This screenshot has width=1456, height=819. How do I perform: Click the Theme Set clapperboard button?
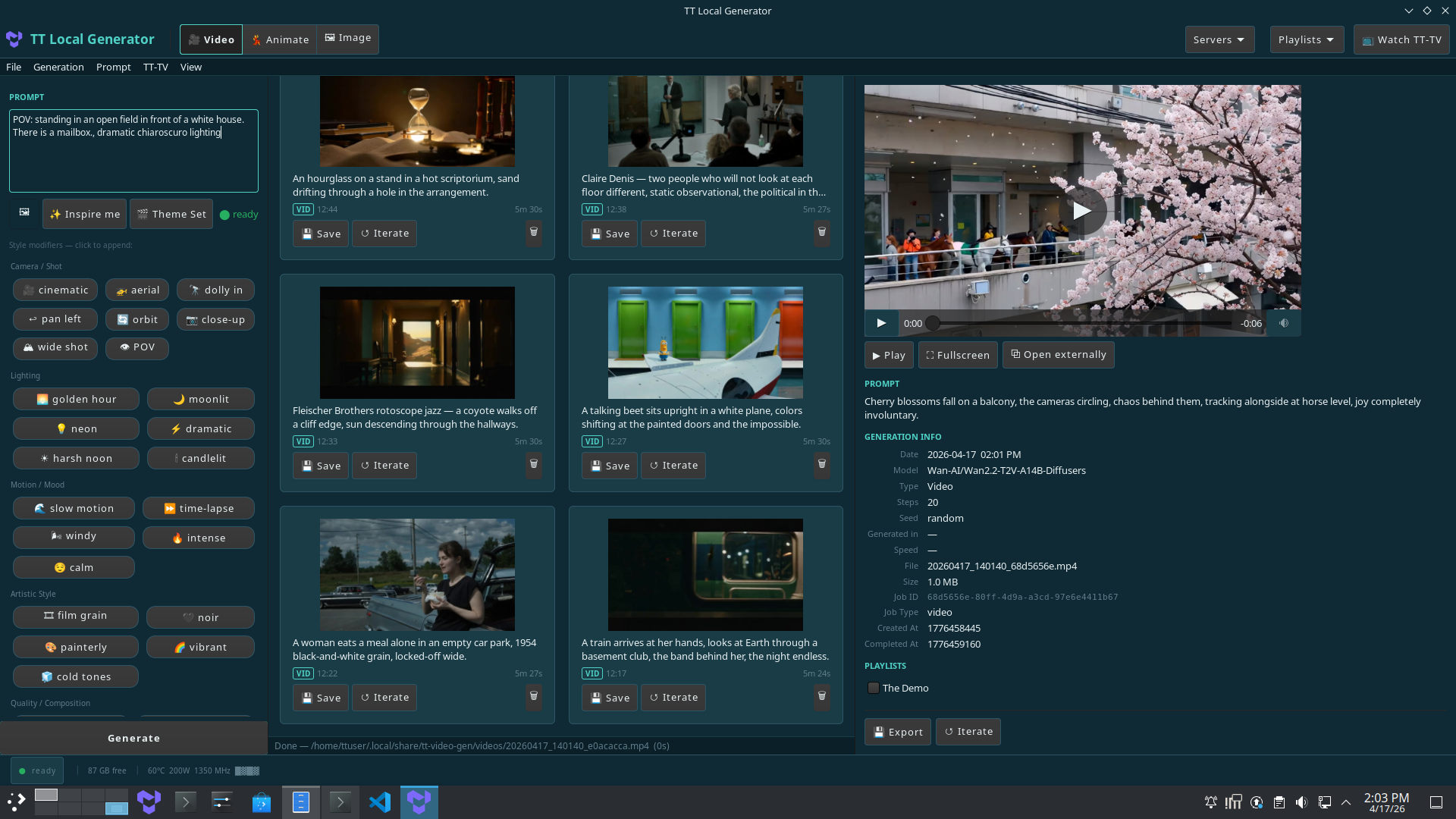click(171, 214)
